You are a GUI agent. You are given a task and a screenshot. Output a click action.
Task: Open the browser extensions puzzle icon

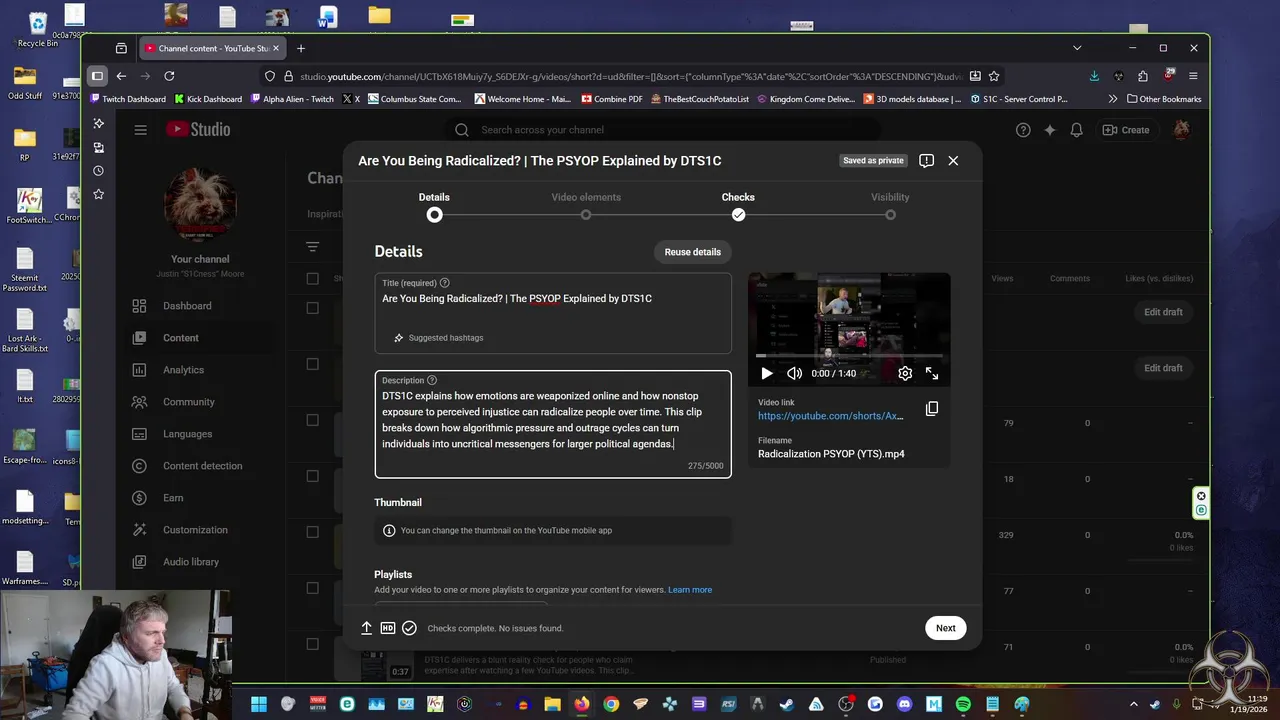[1143, 76]
